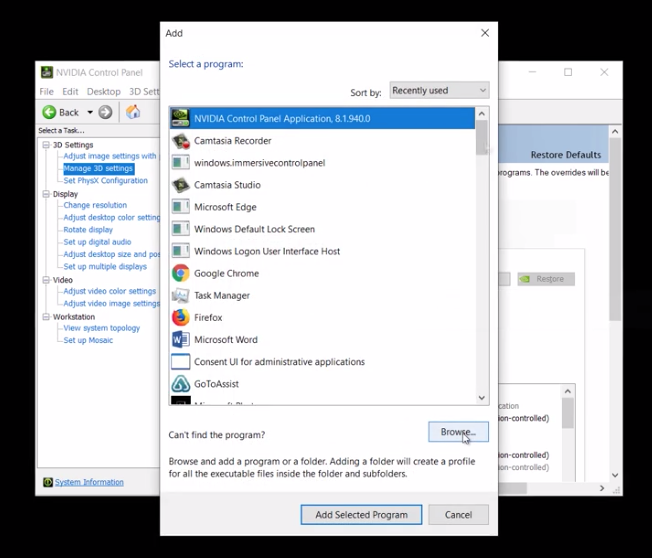The height and width of the screenshot is (558, 652).
Task: Cancel the Add dialog
Action: click(x=458, y=515)
